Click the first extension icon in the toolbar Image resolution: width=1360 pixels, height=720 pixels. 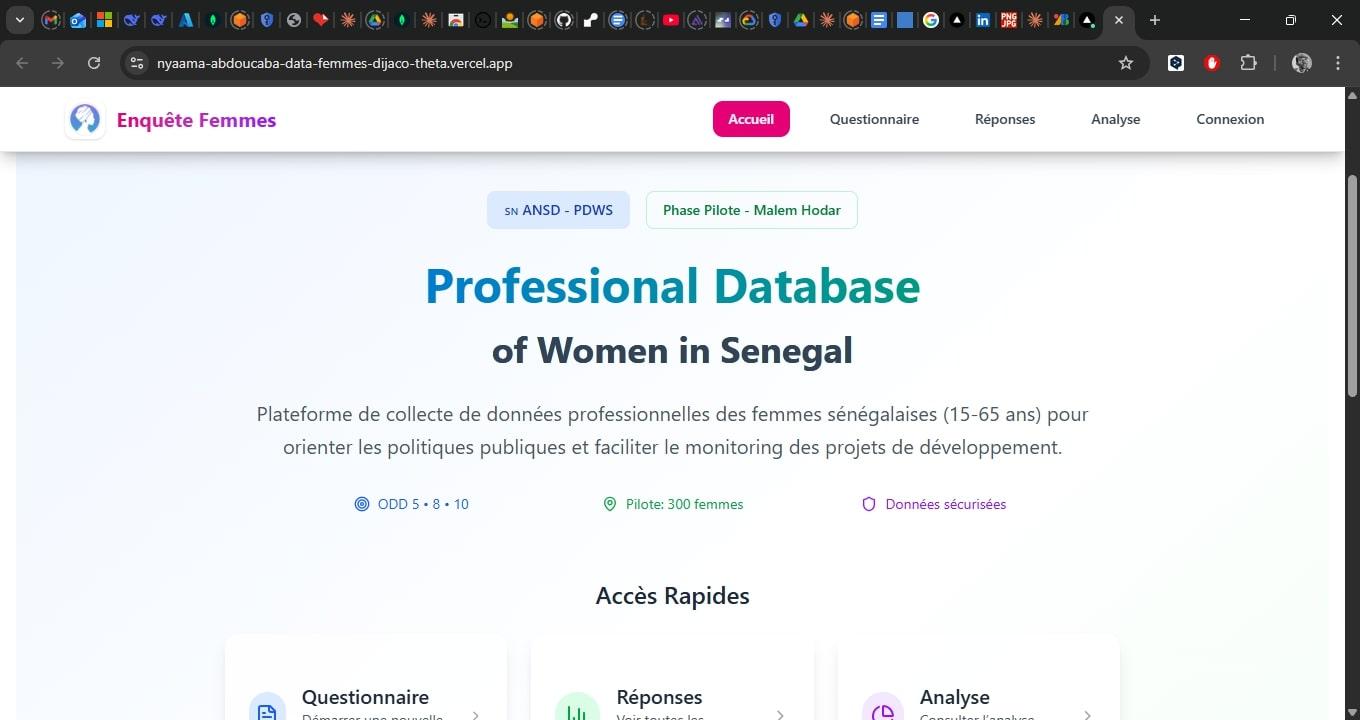[1175, 63]
